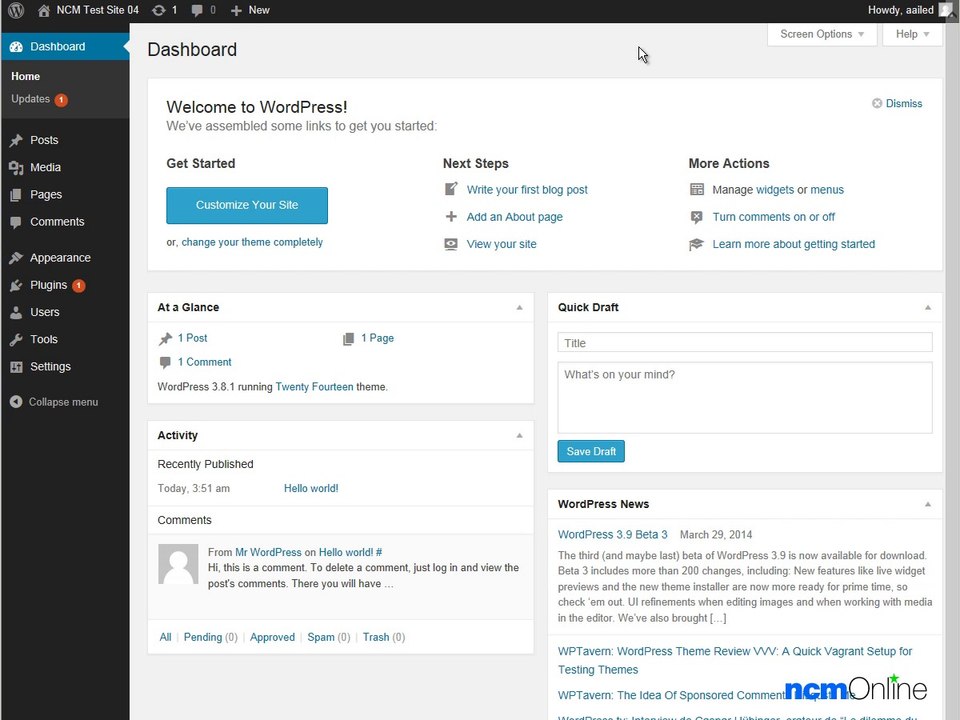Open the Appearance menu in sidebar

pos(65,258)
